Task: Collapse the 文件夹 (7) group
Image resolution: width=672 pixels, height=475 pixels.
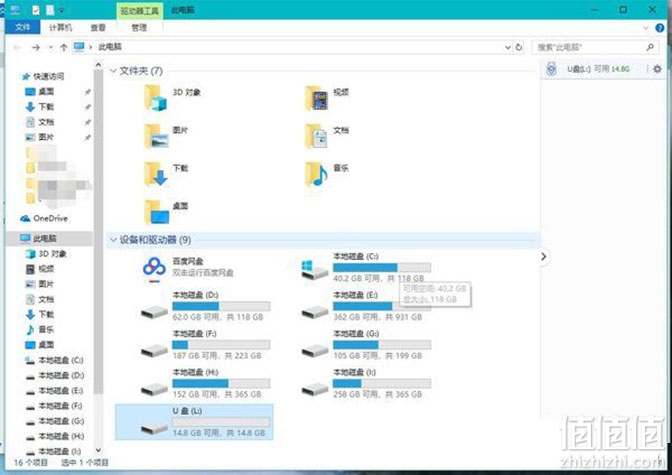Action: click(113, 71)
